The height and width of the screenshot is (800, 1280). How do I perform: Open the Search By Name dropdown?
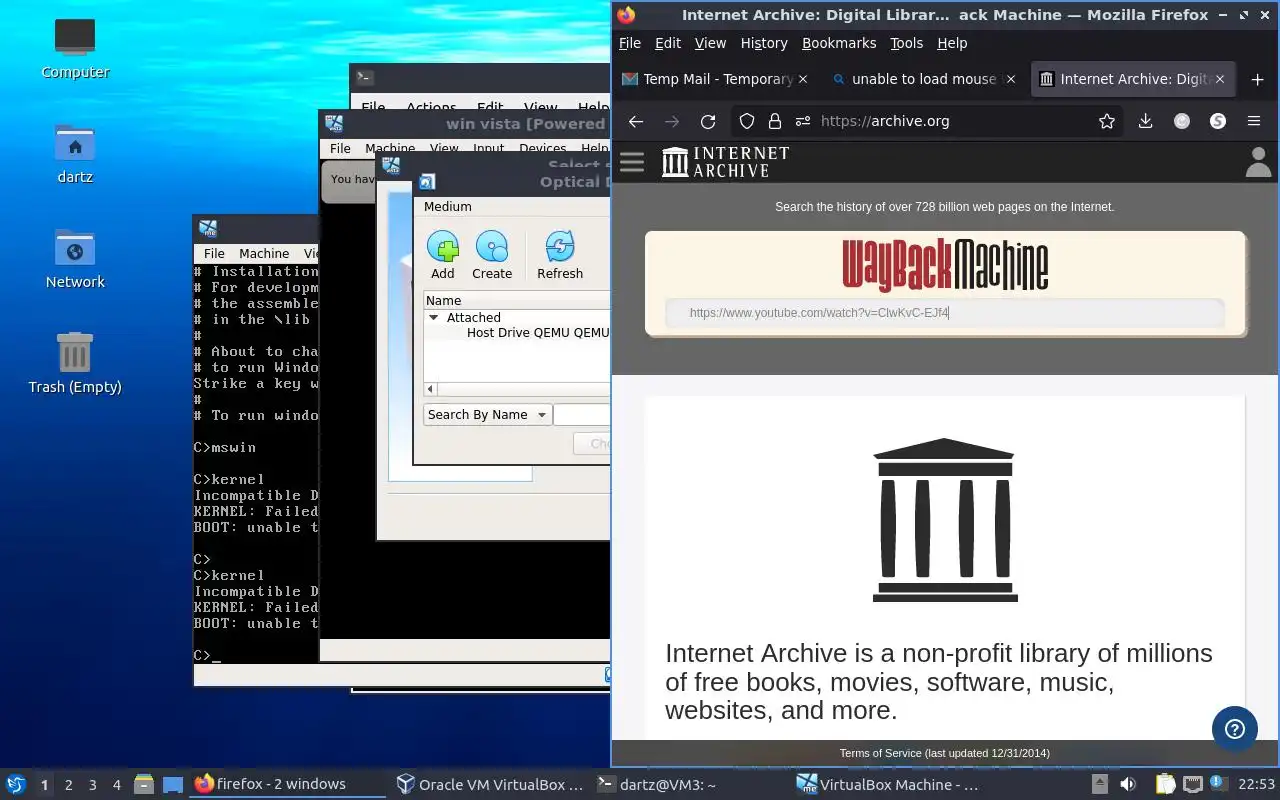[487, 415]
